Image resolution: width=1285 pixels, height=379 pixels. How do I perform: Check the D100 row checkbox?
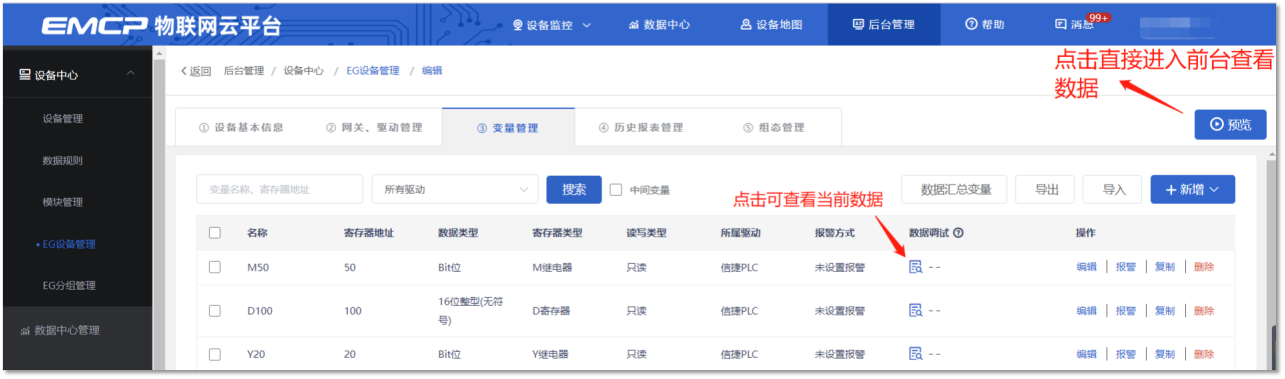[214, 311]
